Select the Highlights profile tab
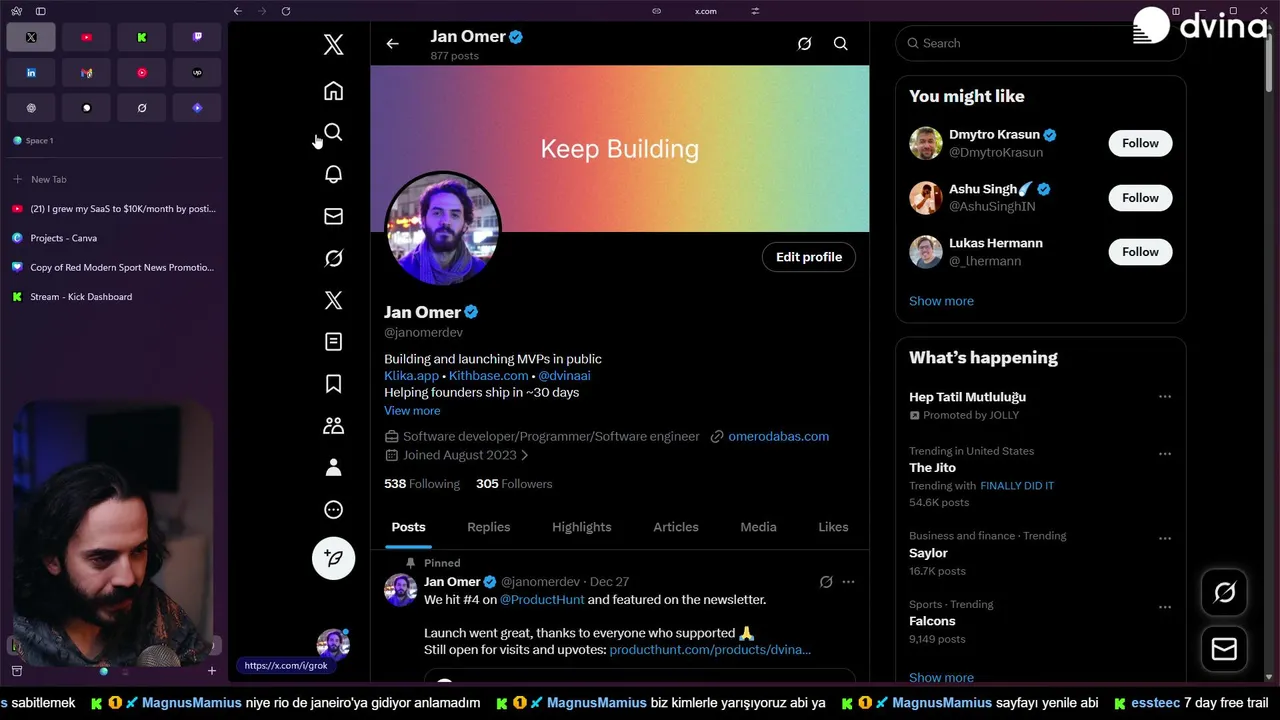 click(x=582, y=527)
